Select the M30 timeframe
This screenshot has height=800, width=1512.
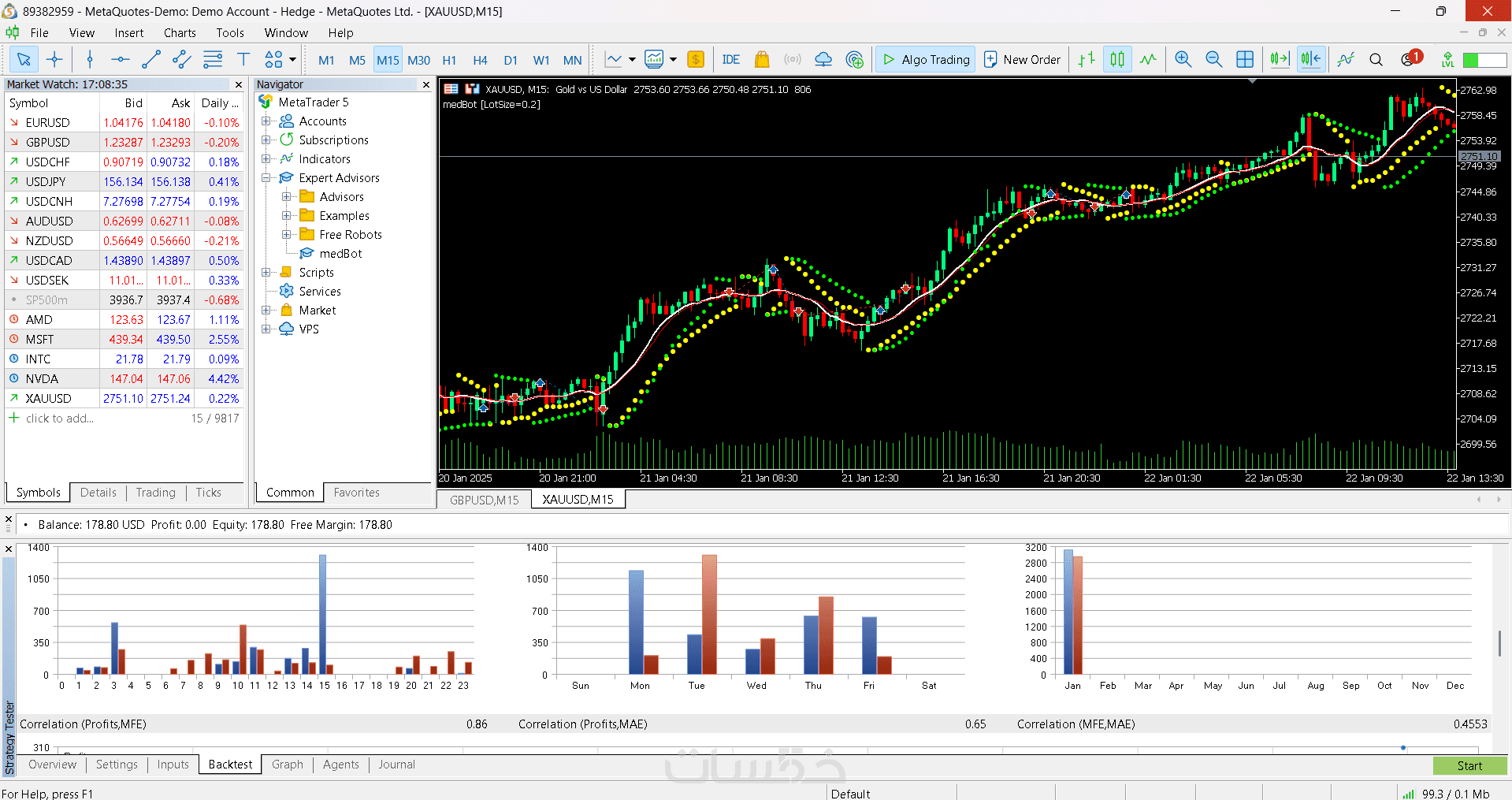tap(418, 60)
